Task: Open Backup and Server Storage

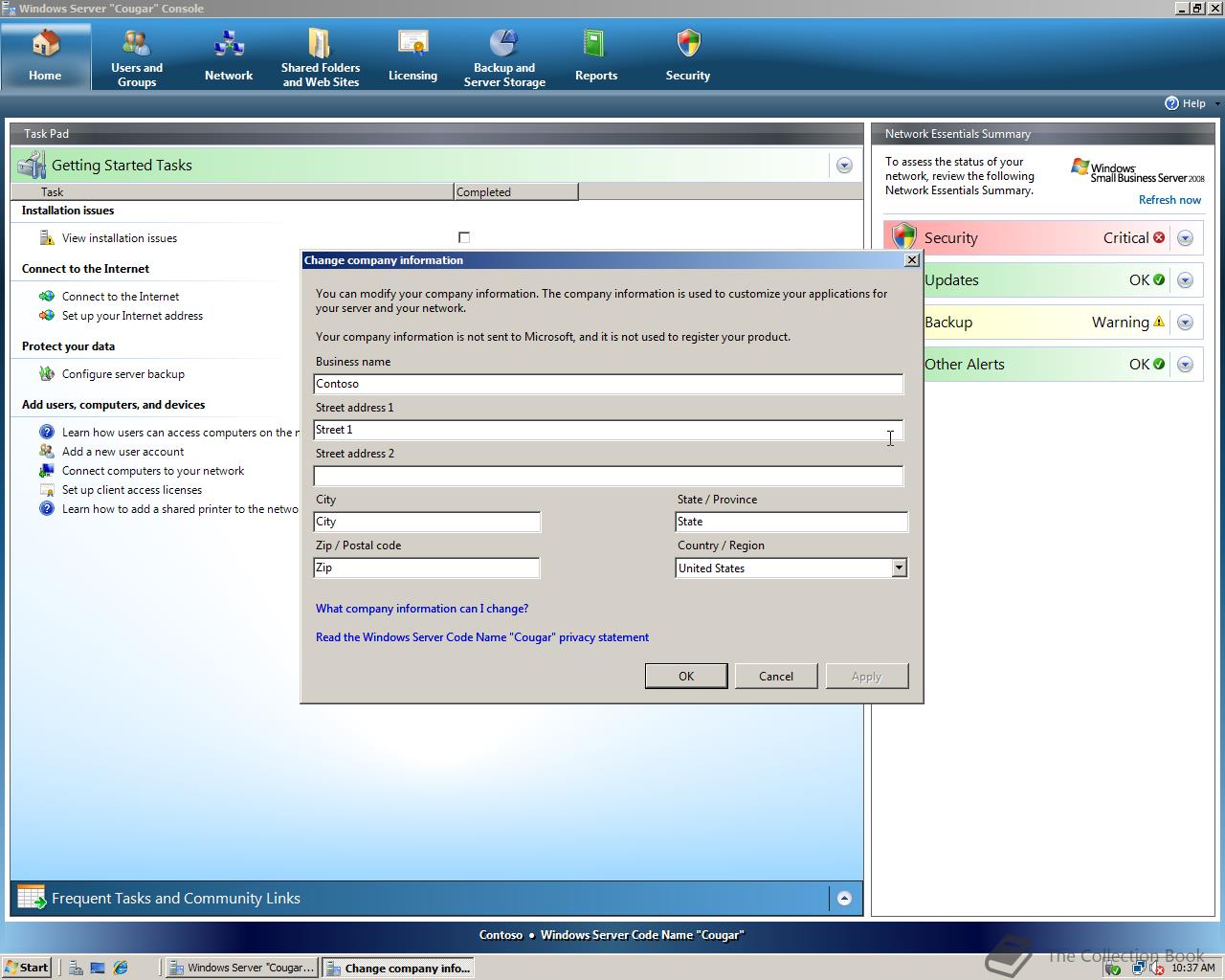Action: tap(504, 56)
